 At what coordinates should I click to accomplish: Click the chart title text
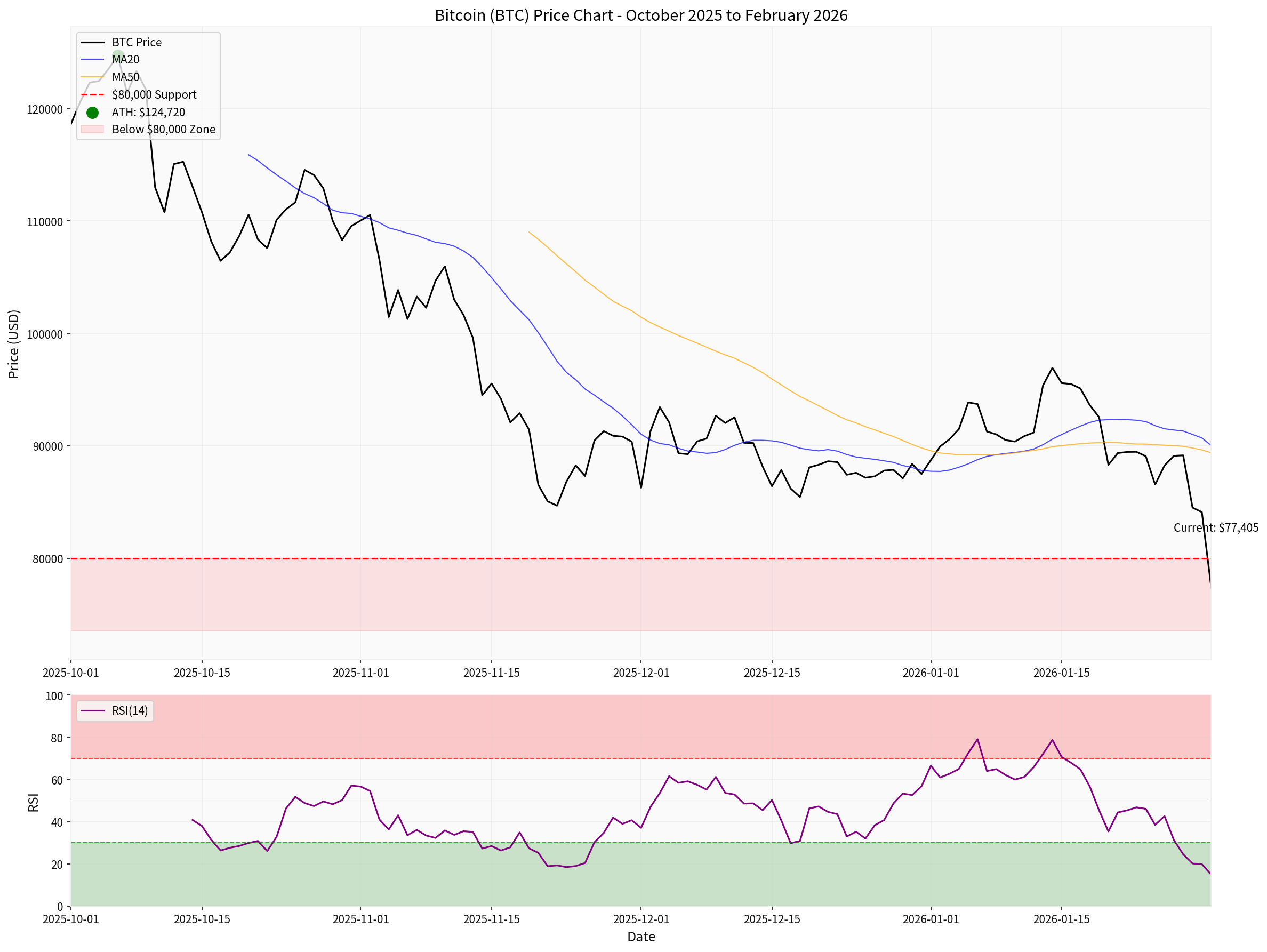[640, 15]
